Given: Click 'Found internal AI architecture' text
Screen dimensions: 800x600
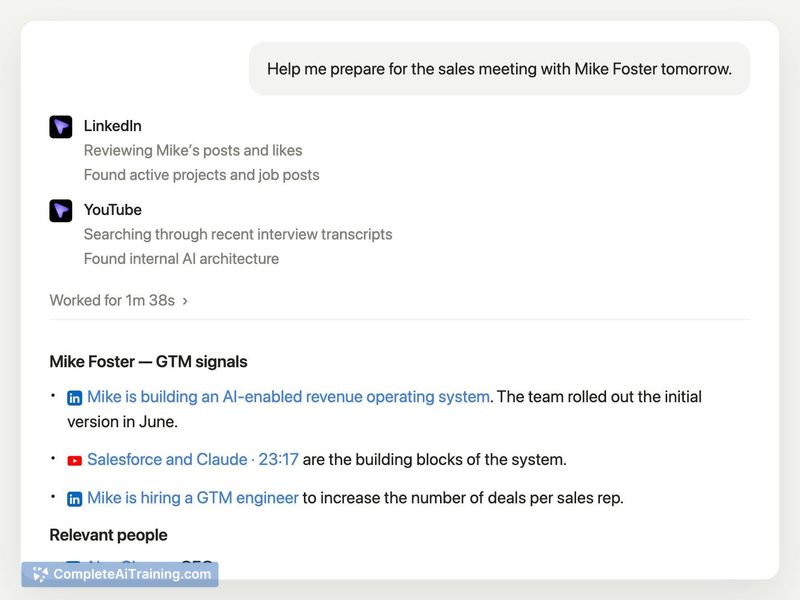Looking at the screenshot, I should click(x=181, y=259).
